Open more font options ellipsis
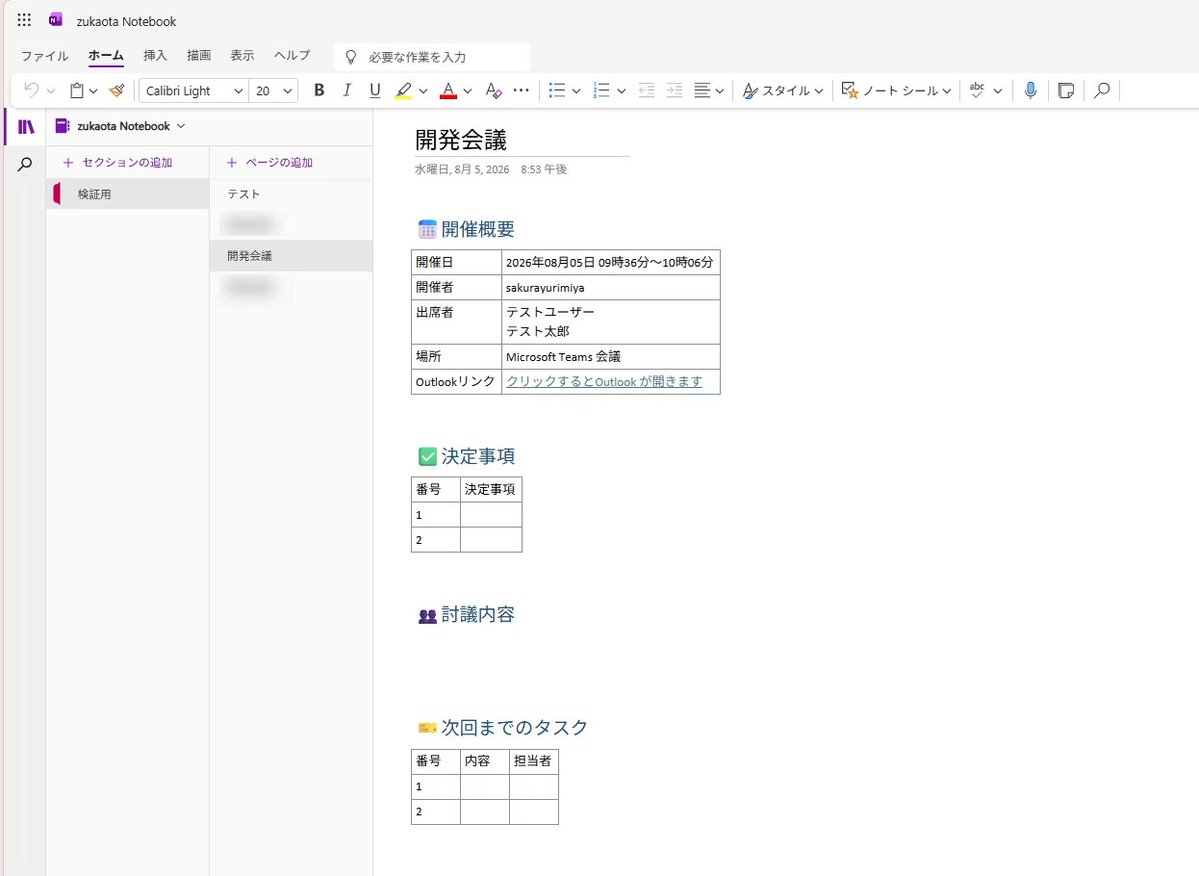This screenshot has width=1199, height=876. (x=521, y=90)
